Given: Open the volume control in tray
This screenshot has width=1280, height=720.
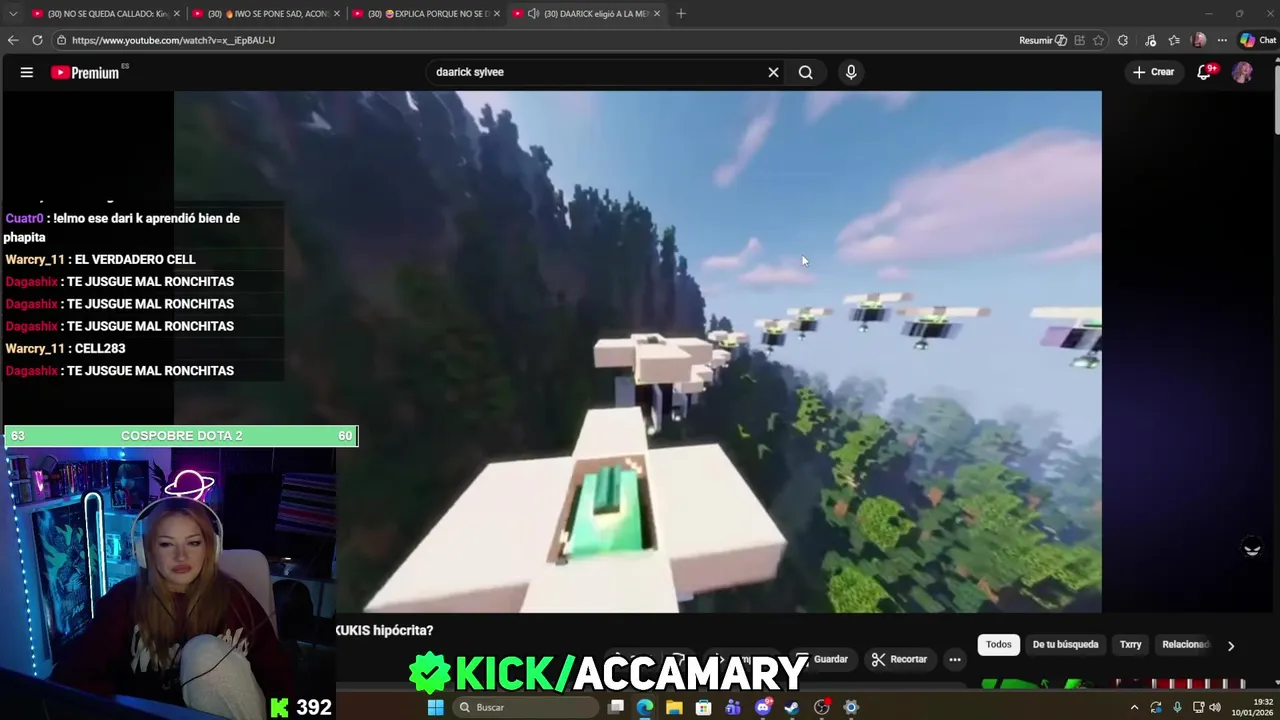Looking at the screenshot, I should point(1215,707).
